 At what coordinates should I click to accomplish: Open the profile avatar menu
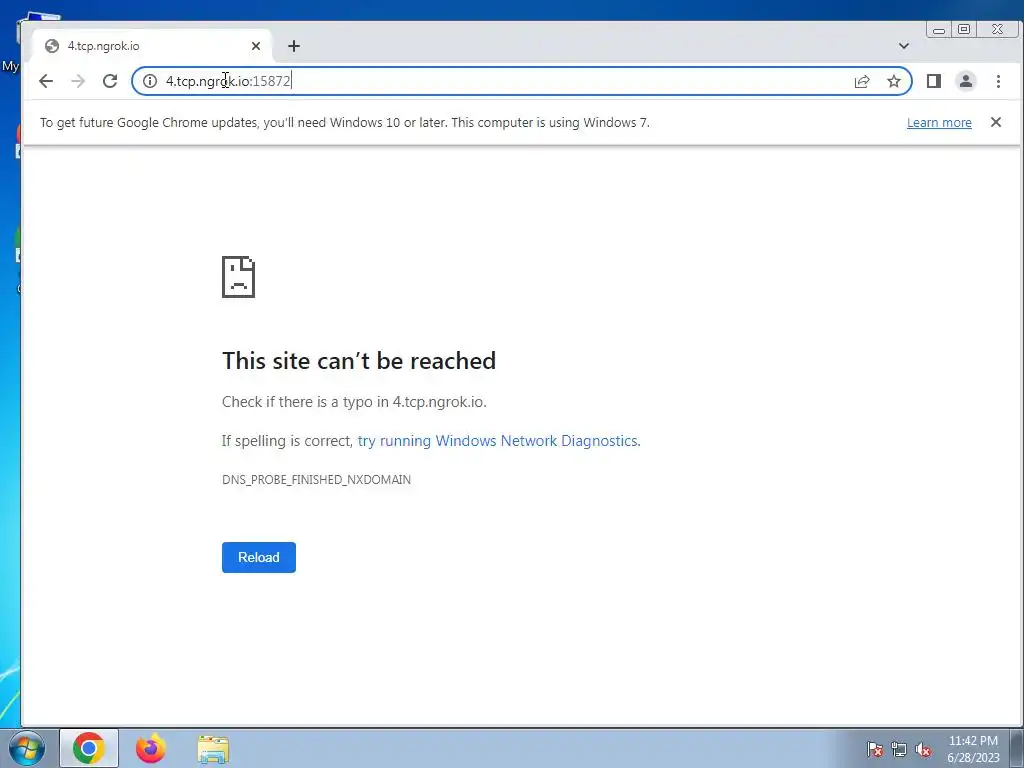coord(966,81)
